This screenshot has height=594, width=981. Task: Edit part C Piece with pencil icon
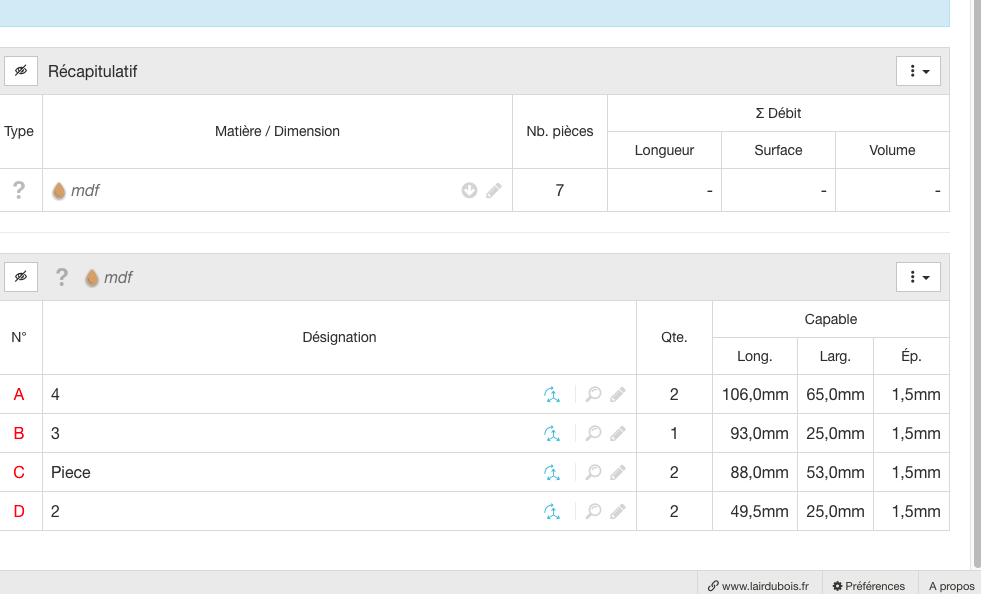(618, 473)
